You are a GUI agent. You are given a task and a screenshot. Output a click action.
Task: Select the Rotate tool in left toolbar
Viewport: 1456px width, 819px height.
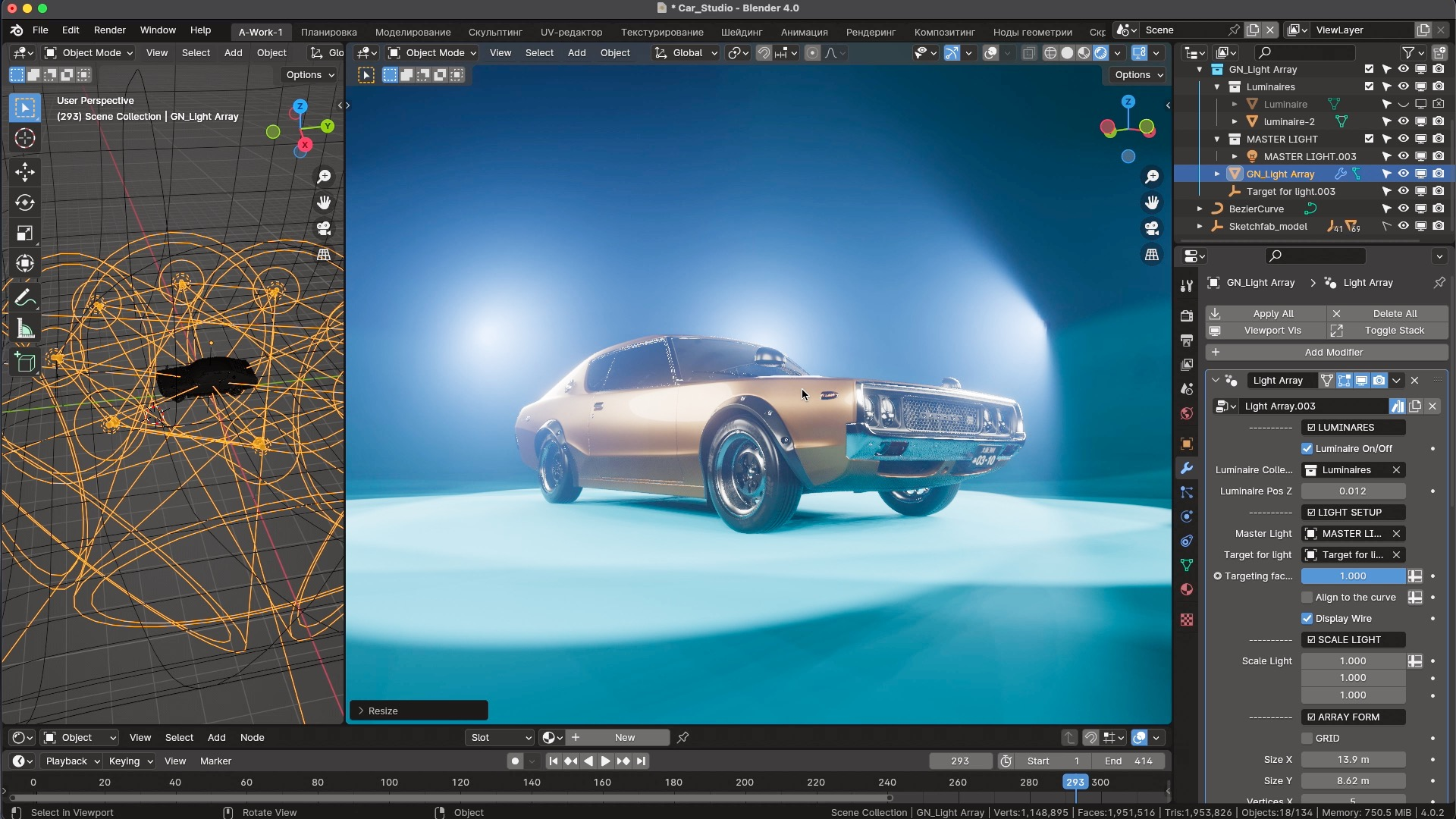point(25,202)
